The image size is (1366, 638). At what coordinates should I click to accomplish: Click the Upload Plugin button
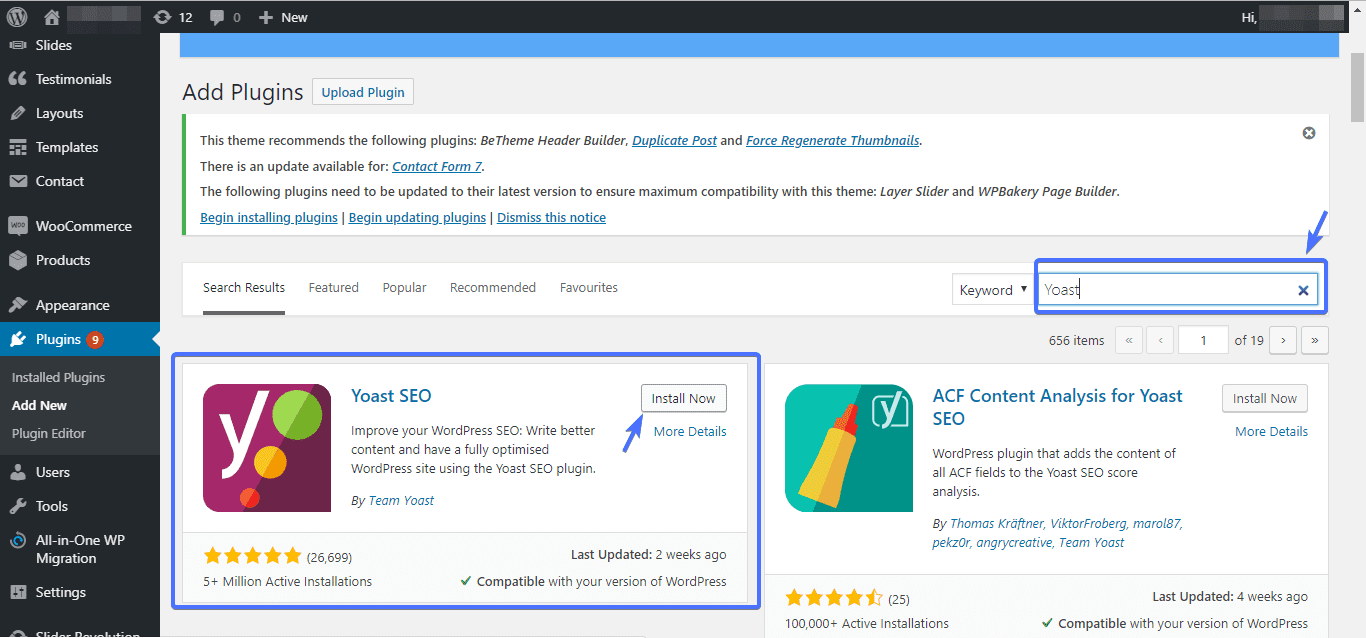[x=363, y=92]
